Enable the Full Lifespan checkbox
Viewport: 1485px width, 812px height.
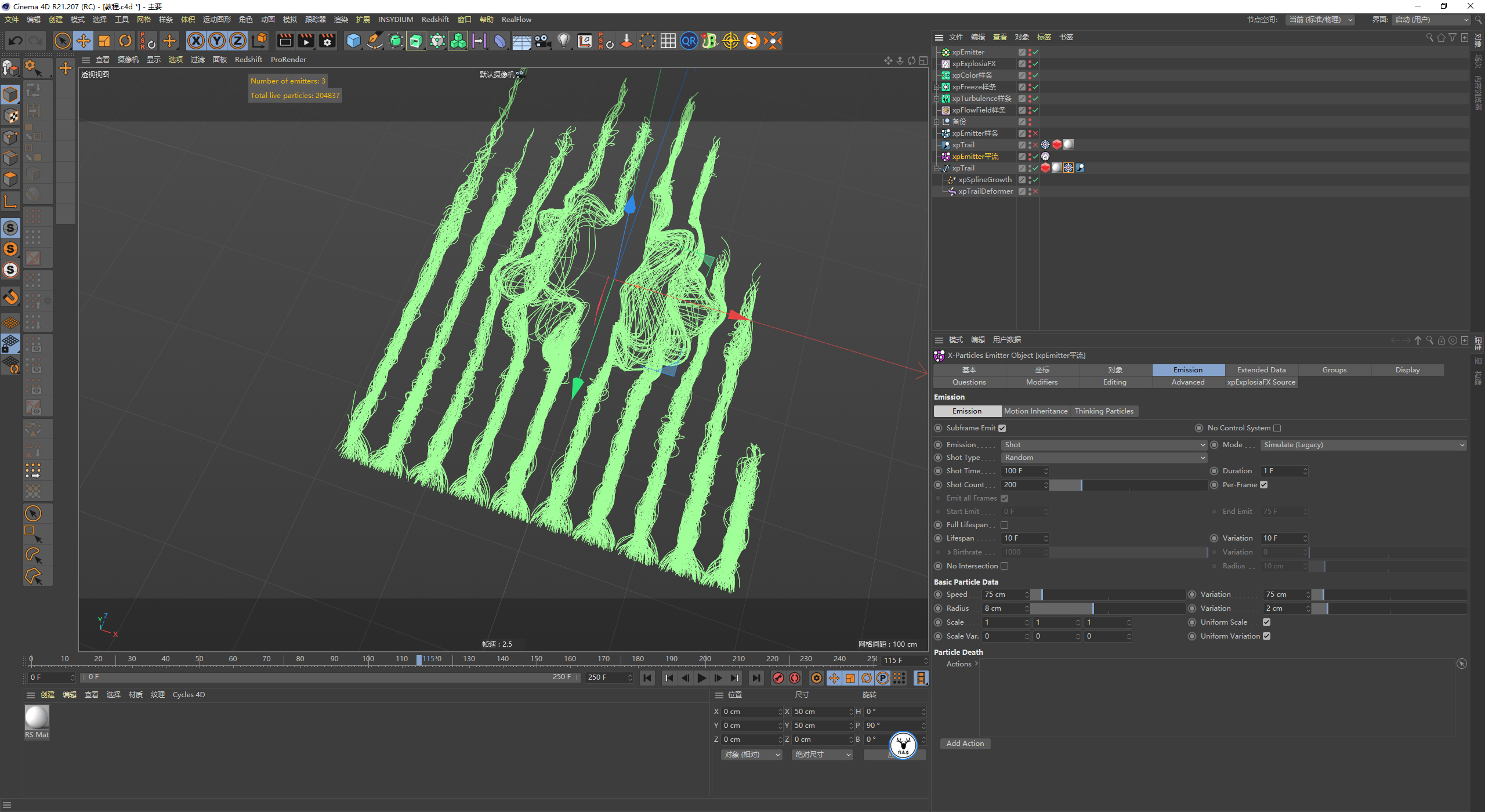[1004, 525]
